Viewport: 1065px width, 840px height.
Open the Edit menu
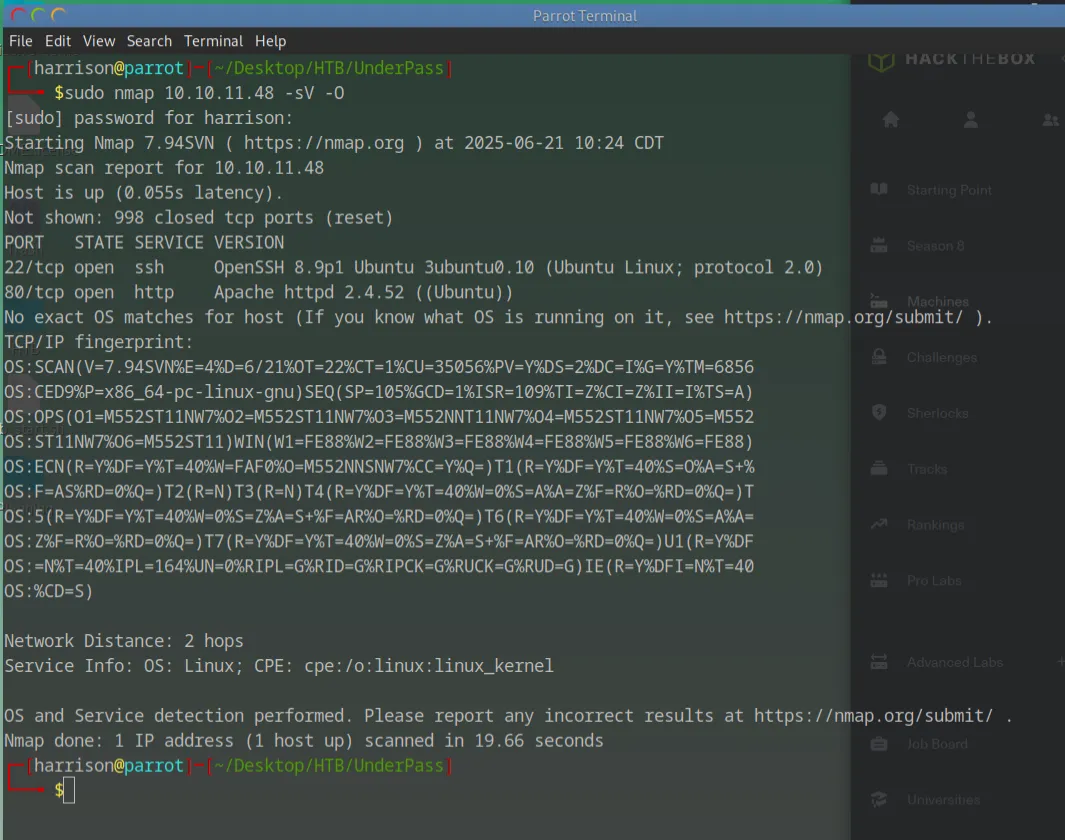click(58, 41)
